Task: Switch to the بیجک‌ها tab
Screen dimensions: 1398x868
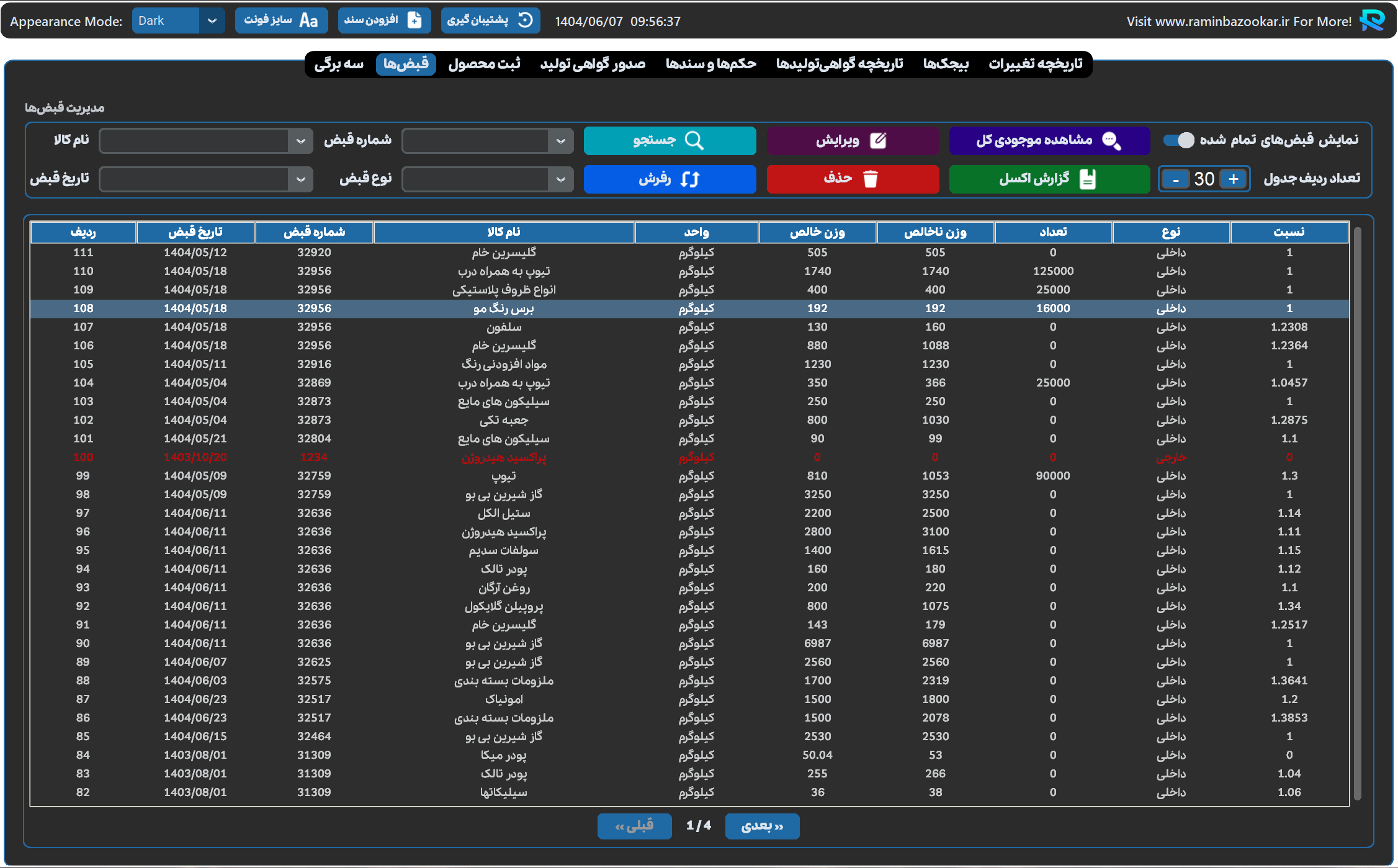Action: (x=946, y=64)
